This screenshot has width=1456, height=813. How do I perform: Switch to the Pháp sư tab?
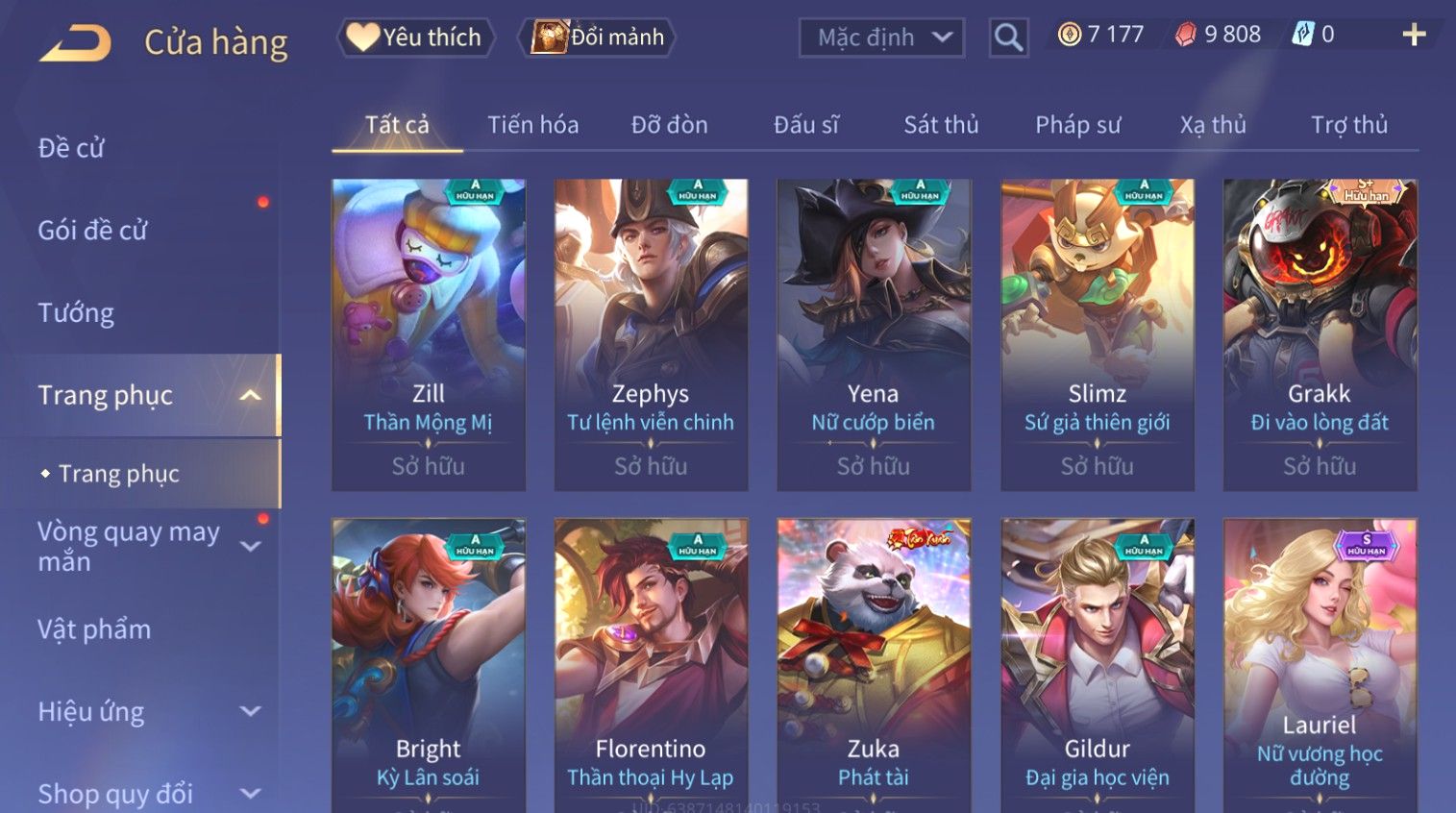click(1077, 125)
